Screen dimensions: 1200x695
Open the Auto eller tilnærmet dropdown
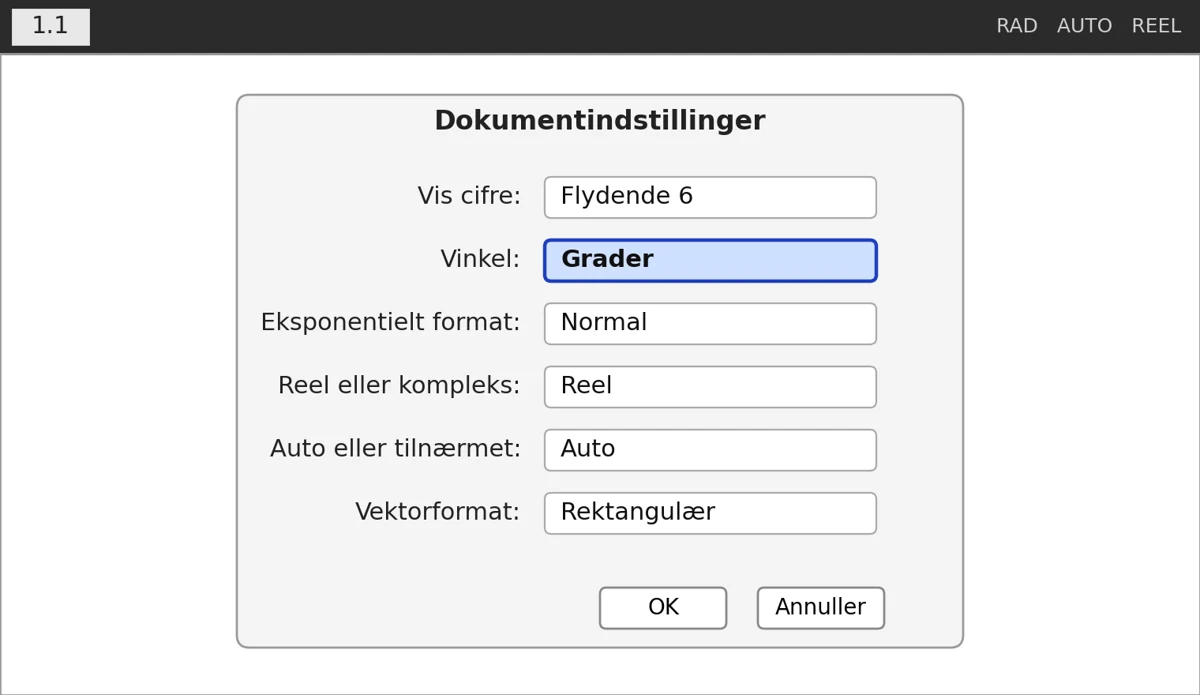710,449
